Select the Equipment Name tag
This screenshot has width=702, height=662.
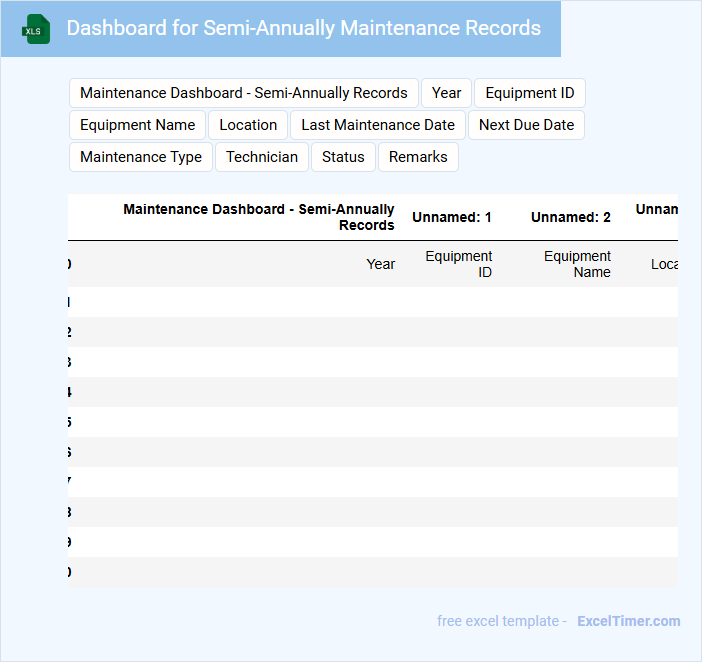(x=137, y=125)
